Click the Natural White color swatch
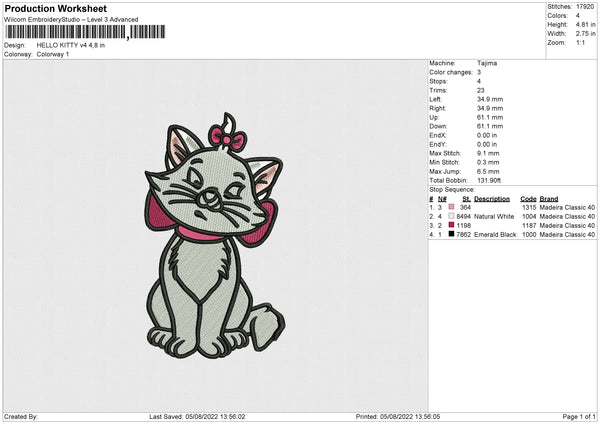This screenshot has height=424, width=600. 452,216
